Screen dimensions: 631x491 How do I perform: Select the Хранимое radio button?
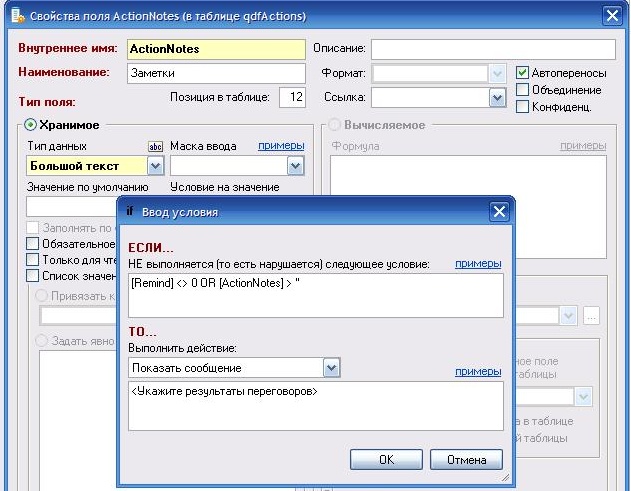click(30, 125)
